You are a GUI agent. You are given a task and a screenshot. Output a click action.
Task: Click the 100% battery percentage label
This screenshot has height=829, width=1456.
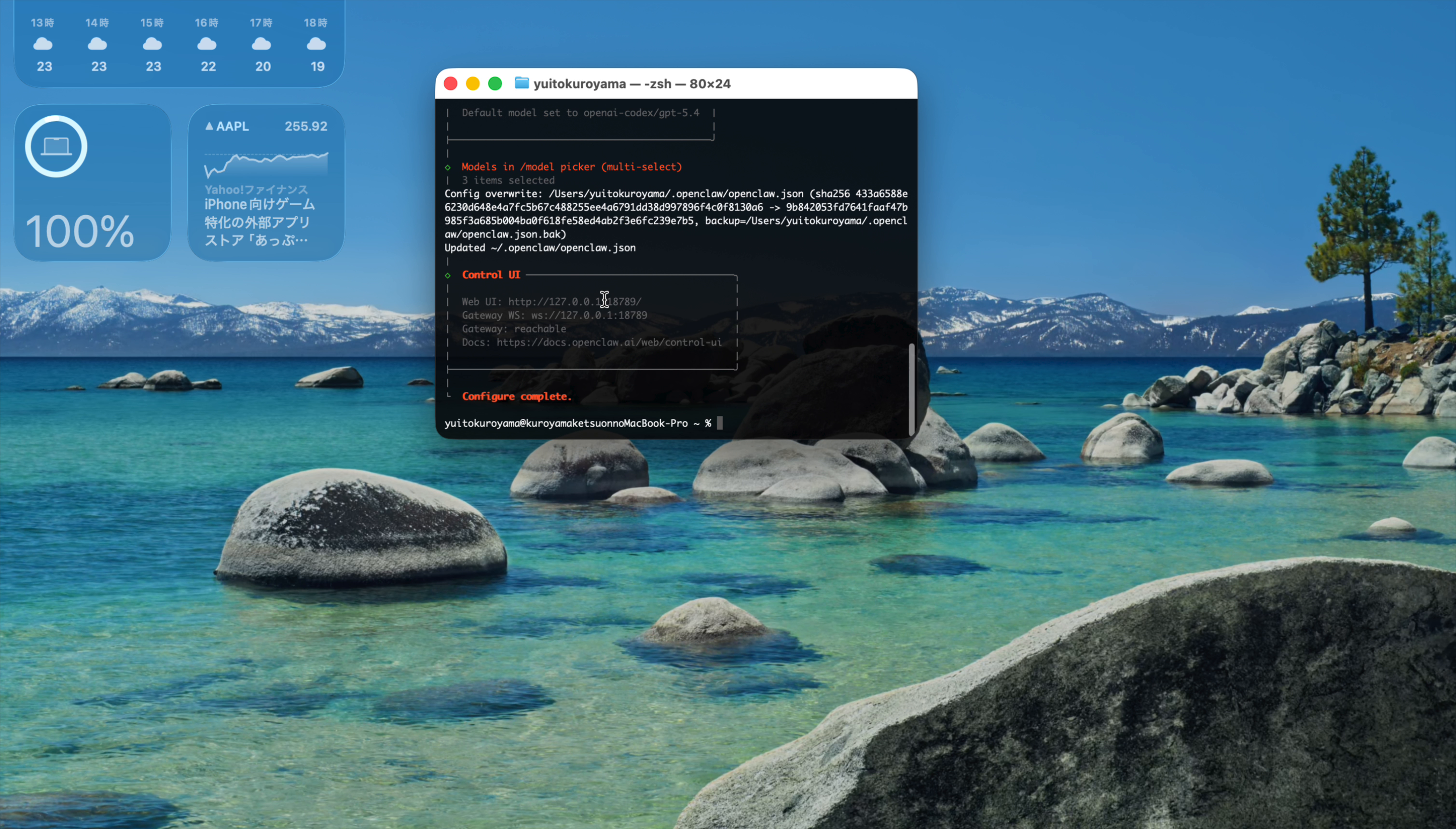click(x=78, y=230)
